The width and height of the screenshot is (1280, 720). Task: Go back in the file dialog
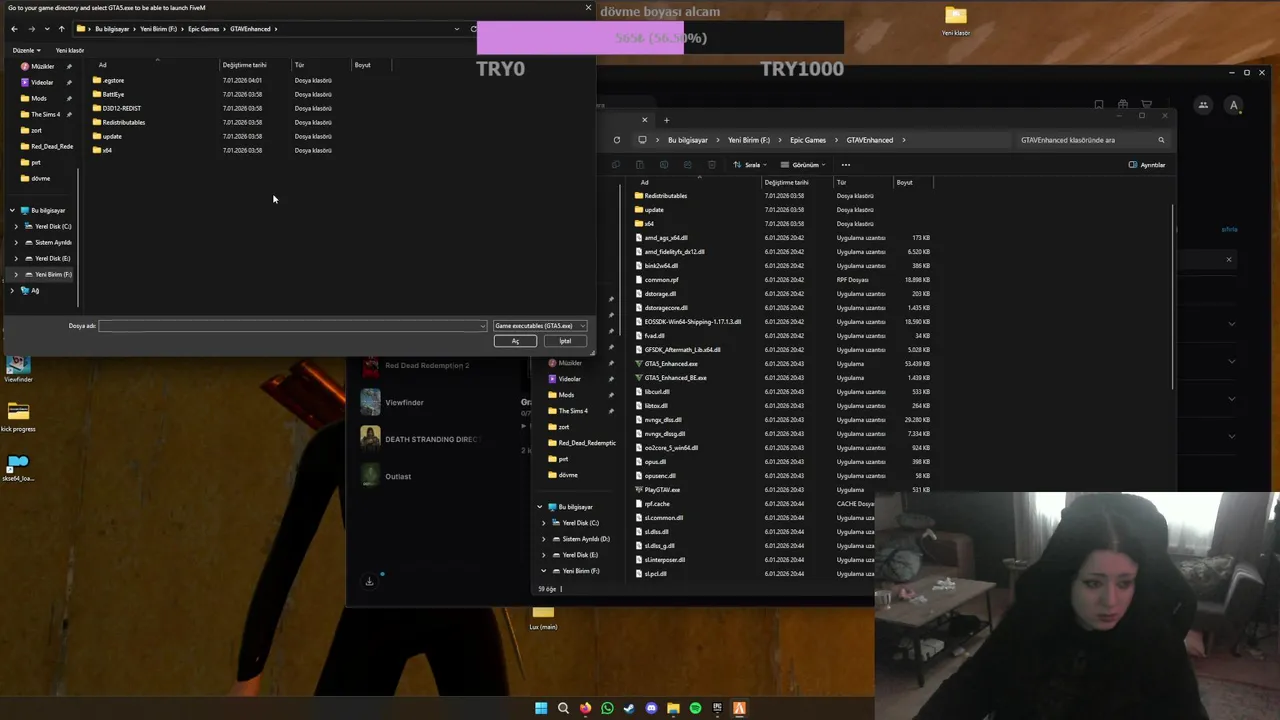click(x=14, y=29)
